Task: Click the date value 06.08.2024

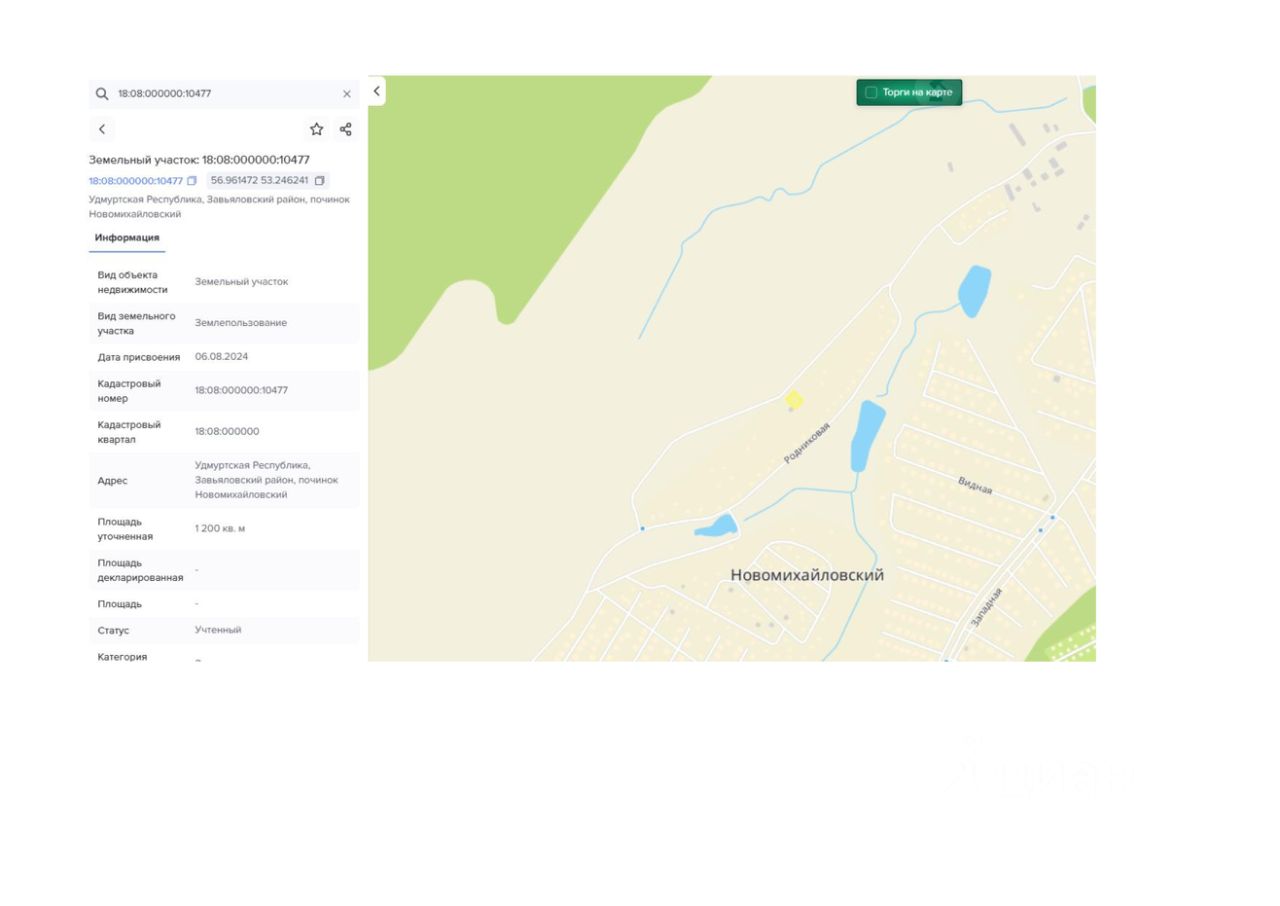Action: (222, 357)
